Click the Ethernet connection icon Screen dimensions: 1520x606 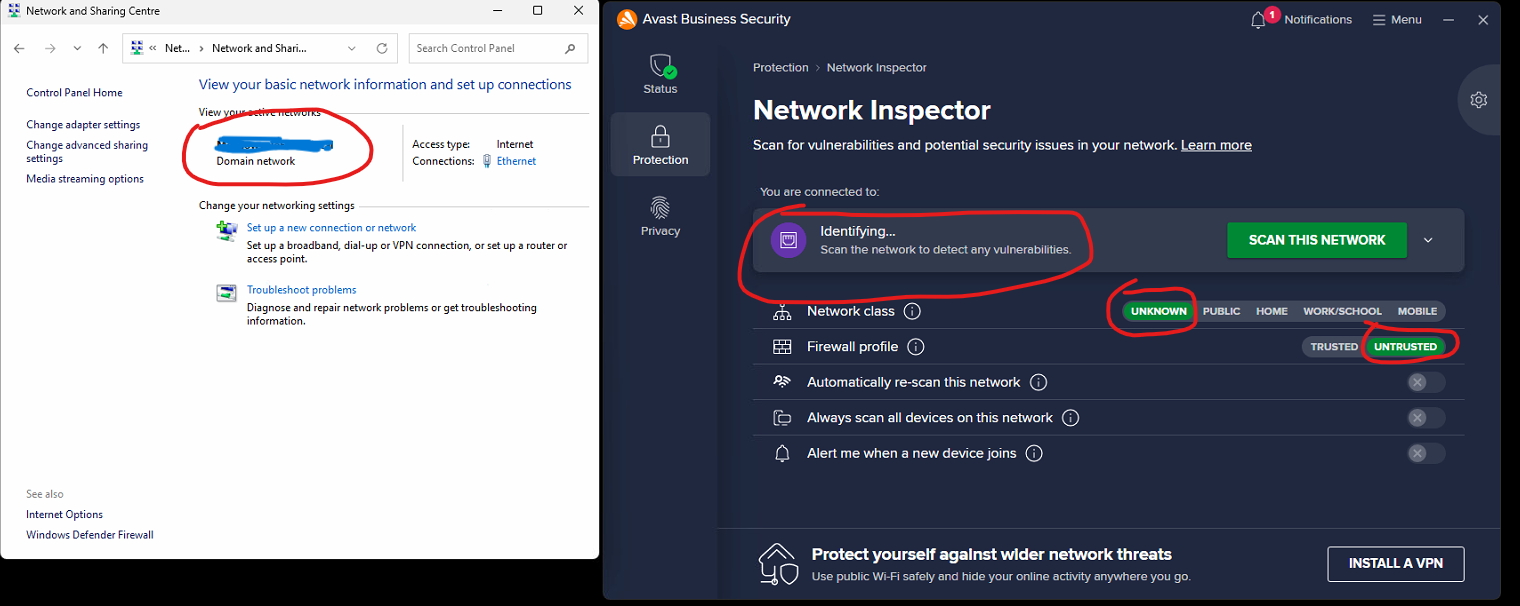pyautogui.click(x=487, y=161)
